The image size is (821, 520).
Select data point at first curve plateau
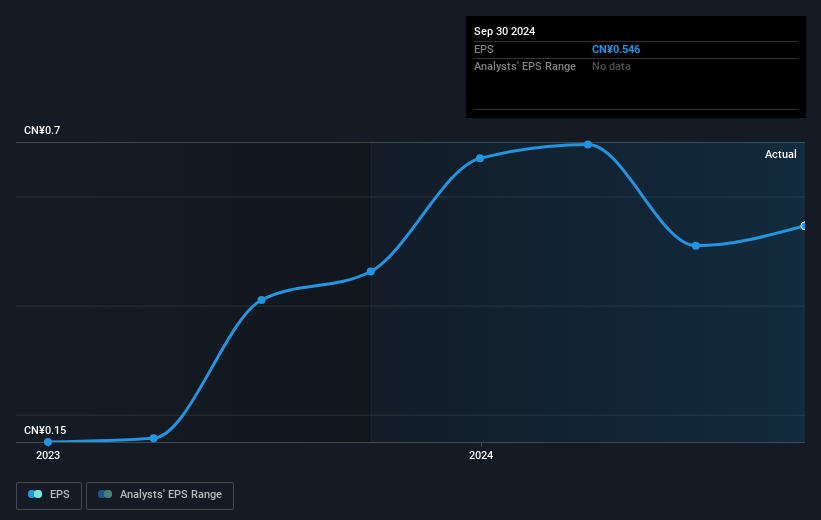(x=261, y=300)
